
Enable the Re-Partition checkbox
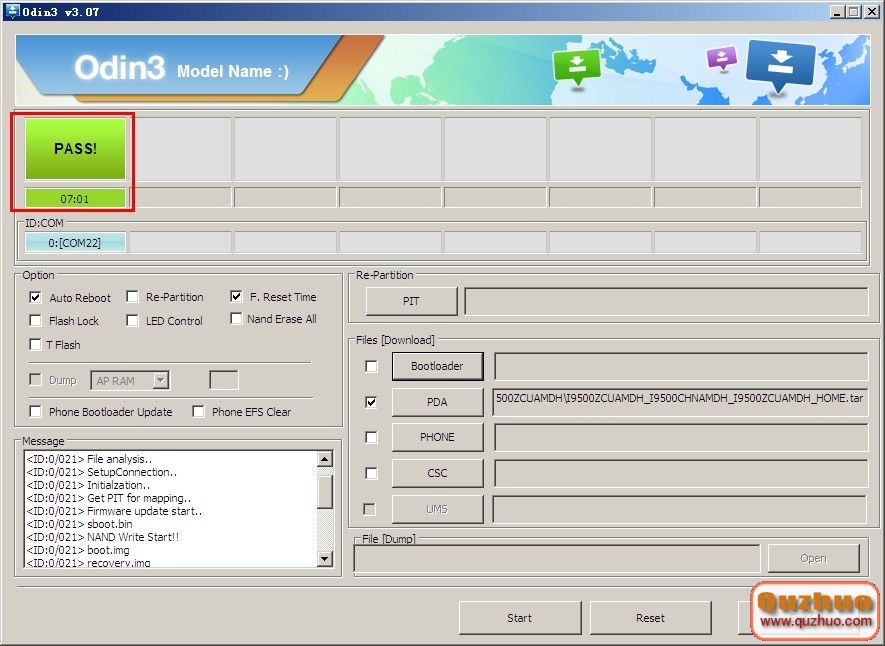pyautogui.click(x=133, y=297)
